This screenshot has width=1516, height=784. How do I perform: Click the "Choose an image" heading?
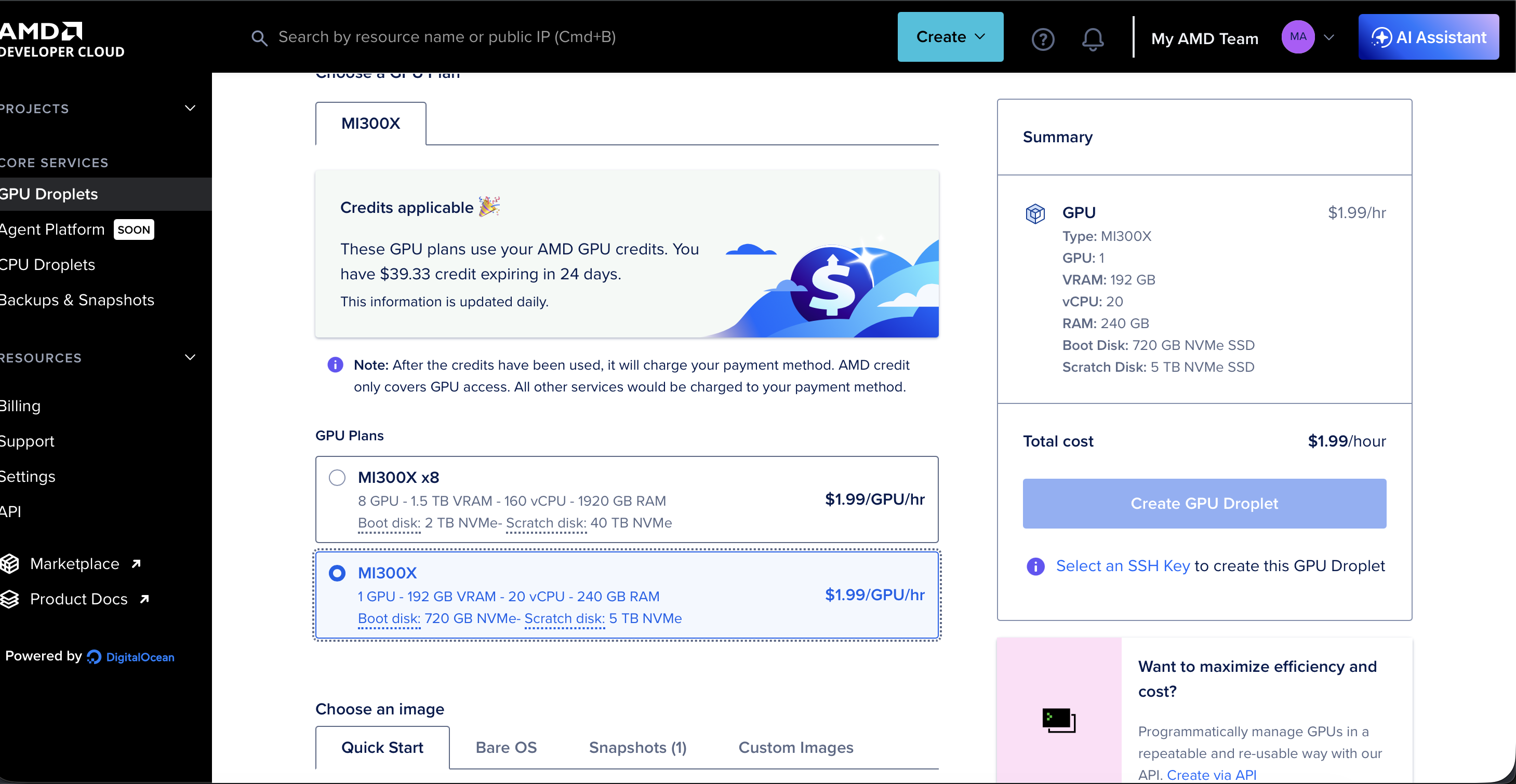[380, 709]
